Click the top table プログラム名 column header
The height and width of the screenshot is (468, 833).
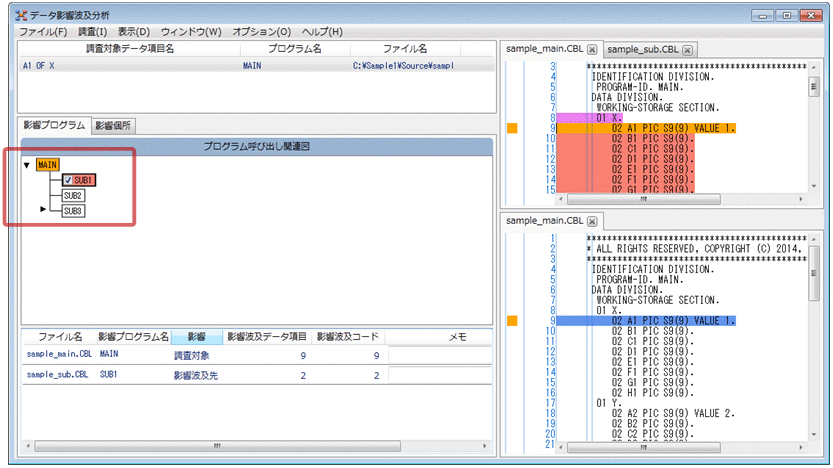point(295,49)
